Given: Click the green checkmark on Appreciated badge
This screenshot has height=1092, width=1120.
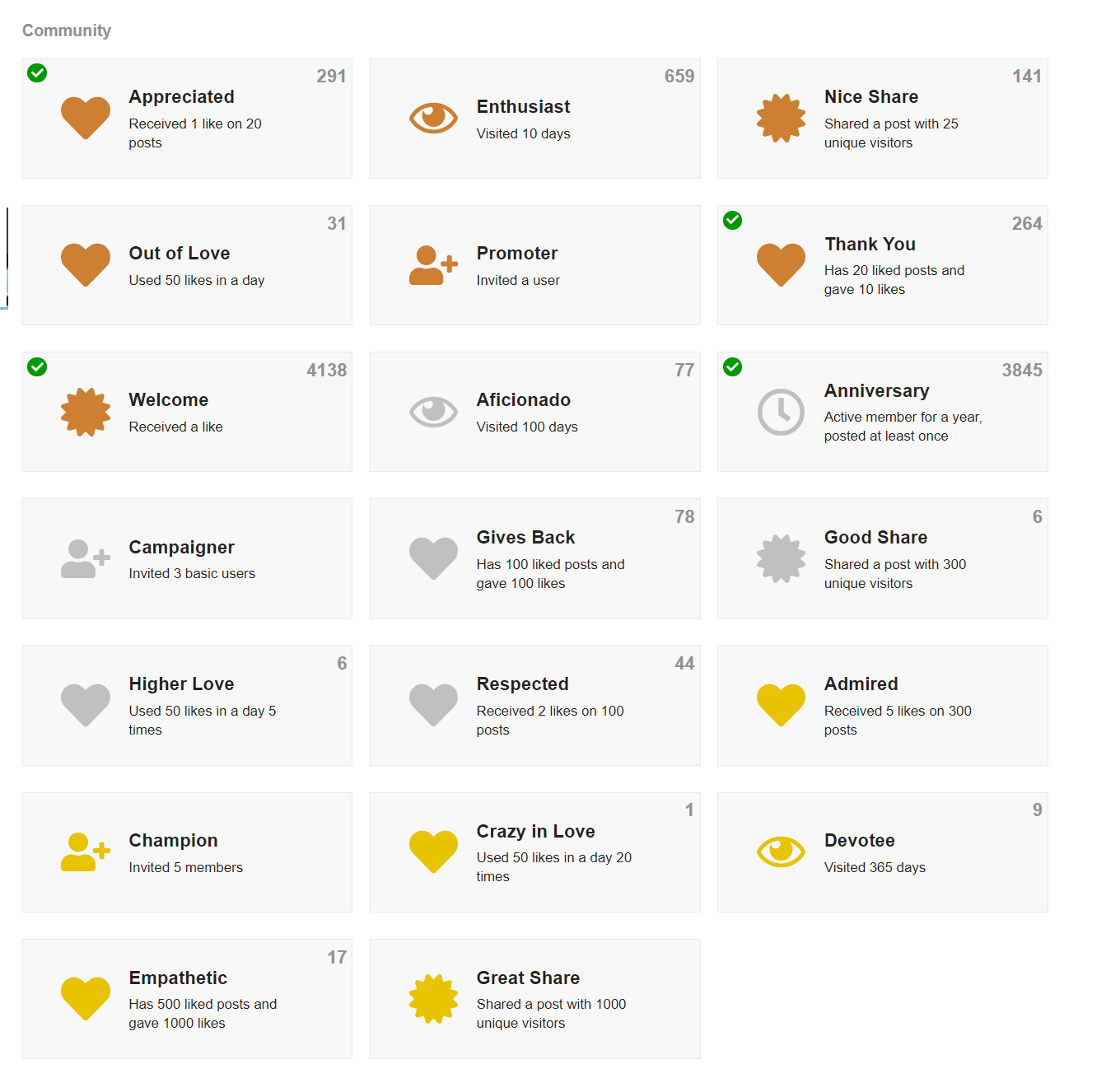Looking at the screenshot, I should [x=37, y=73].
